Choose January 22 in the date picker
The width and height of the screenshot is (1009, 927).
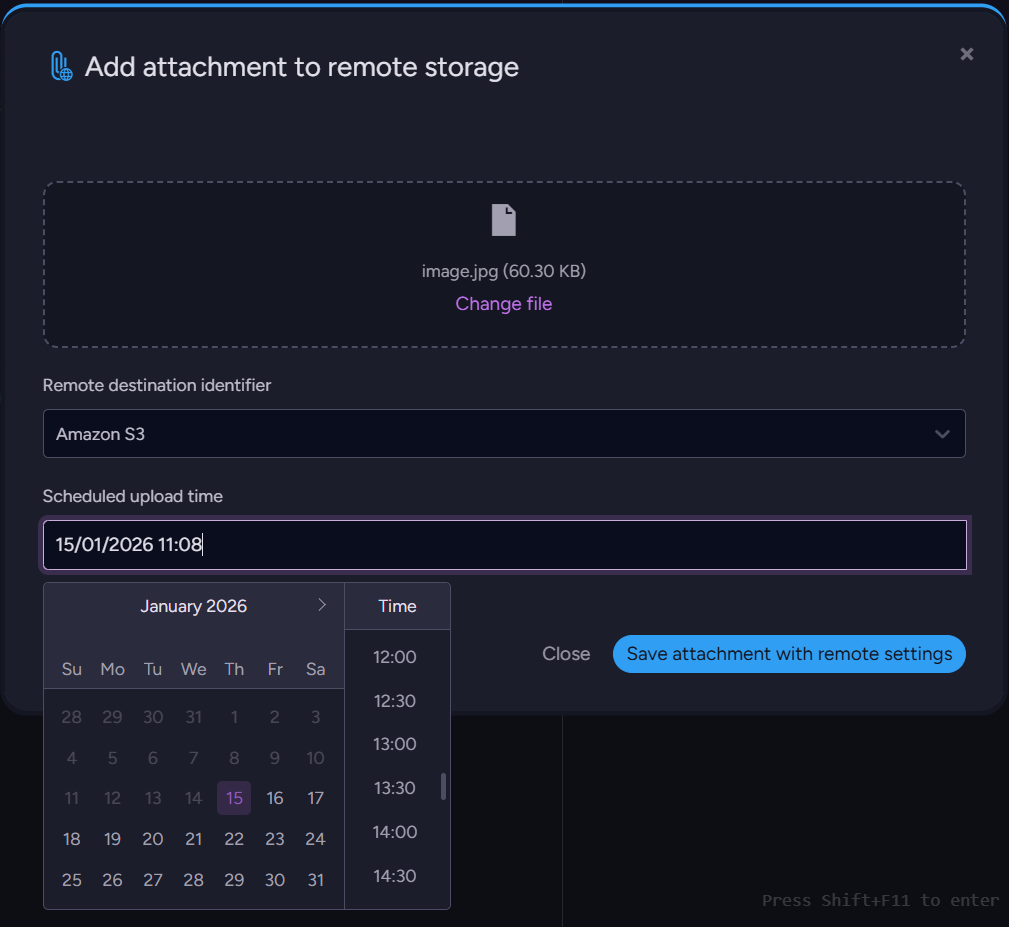[x=234, y=839]
